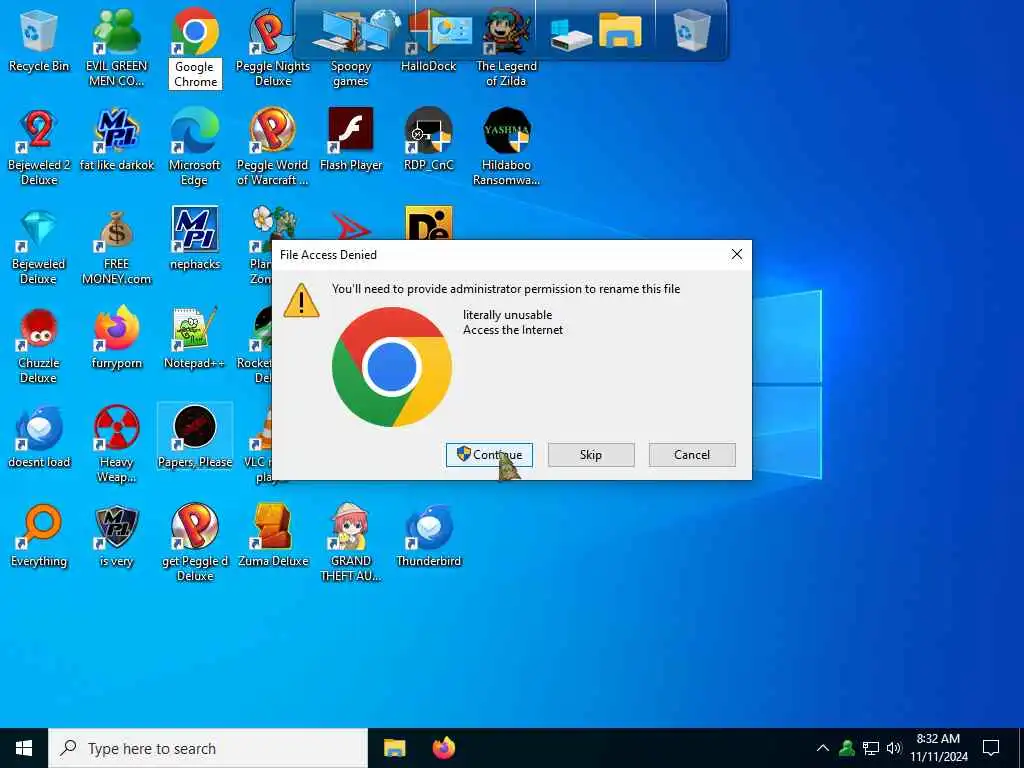Click Continue in File Access Denied dialog
This screenshot has height=768, width=1024.
[489, 455]
